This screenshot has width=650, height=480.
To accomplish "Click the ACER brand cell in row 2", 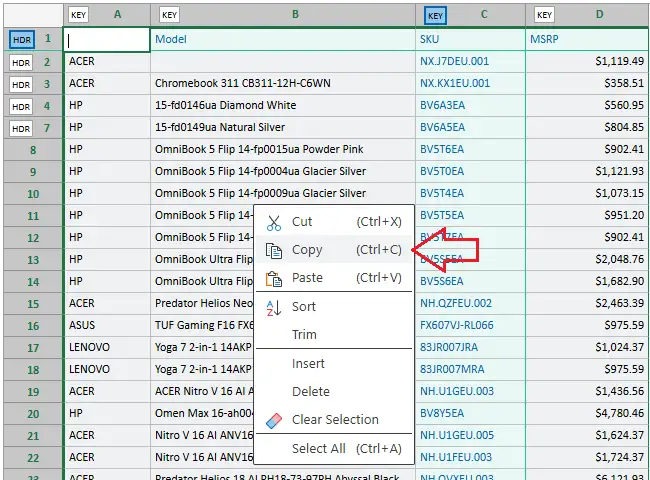I will 107,62.
